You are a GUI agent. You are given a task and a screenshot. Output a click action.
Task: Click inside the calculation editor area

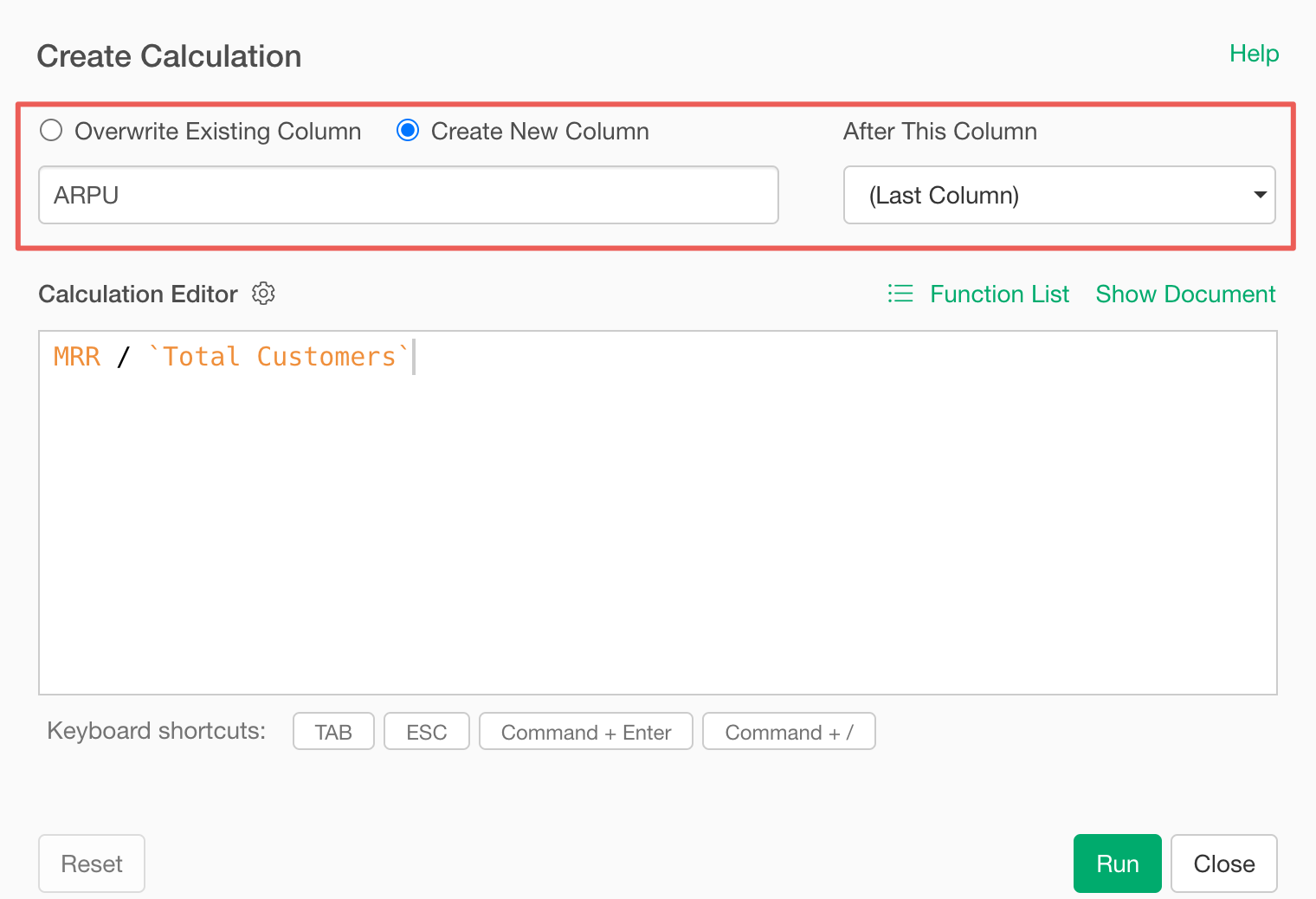(658, 513)
